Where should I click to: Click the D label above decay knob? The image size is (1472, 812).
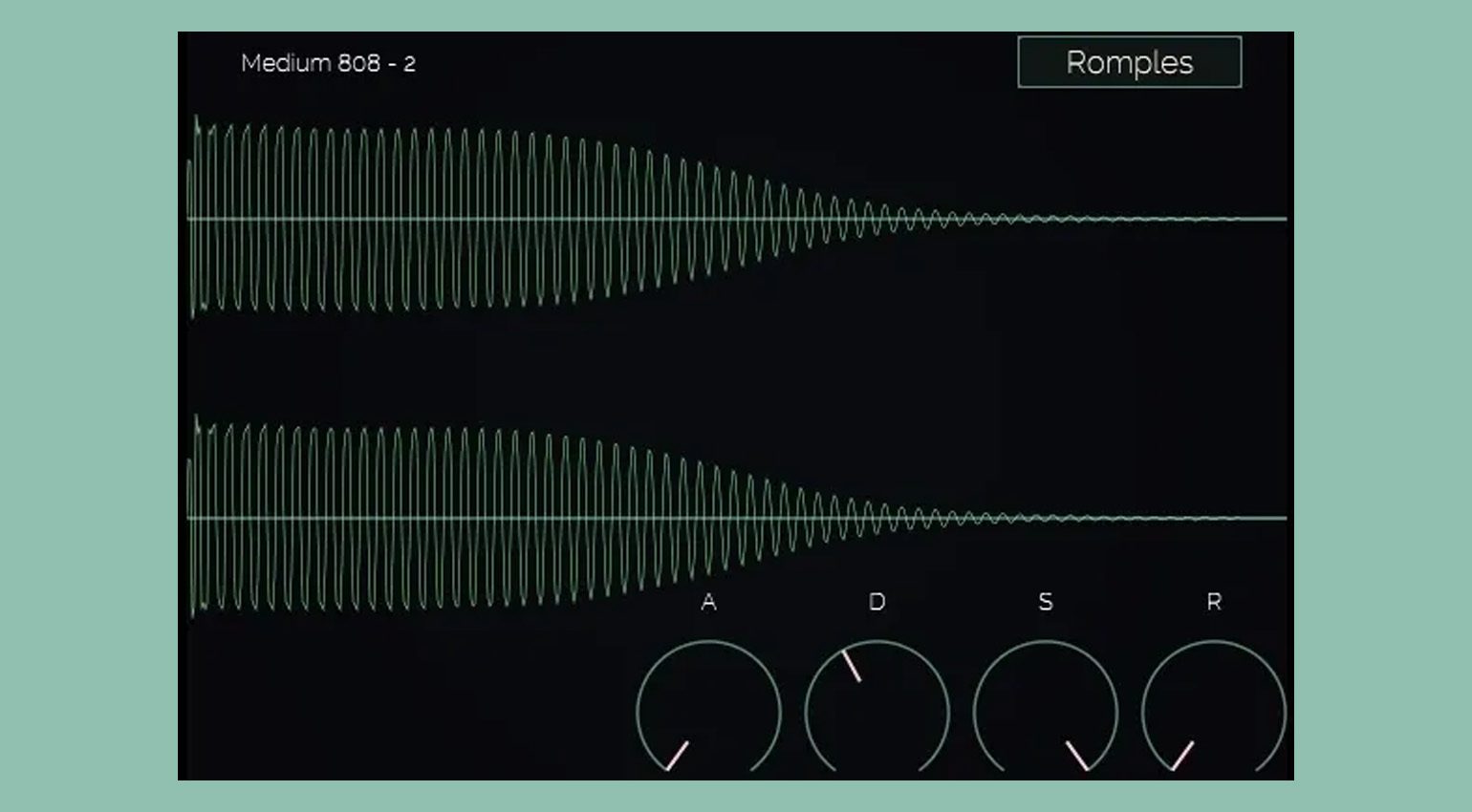point(877,602)
